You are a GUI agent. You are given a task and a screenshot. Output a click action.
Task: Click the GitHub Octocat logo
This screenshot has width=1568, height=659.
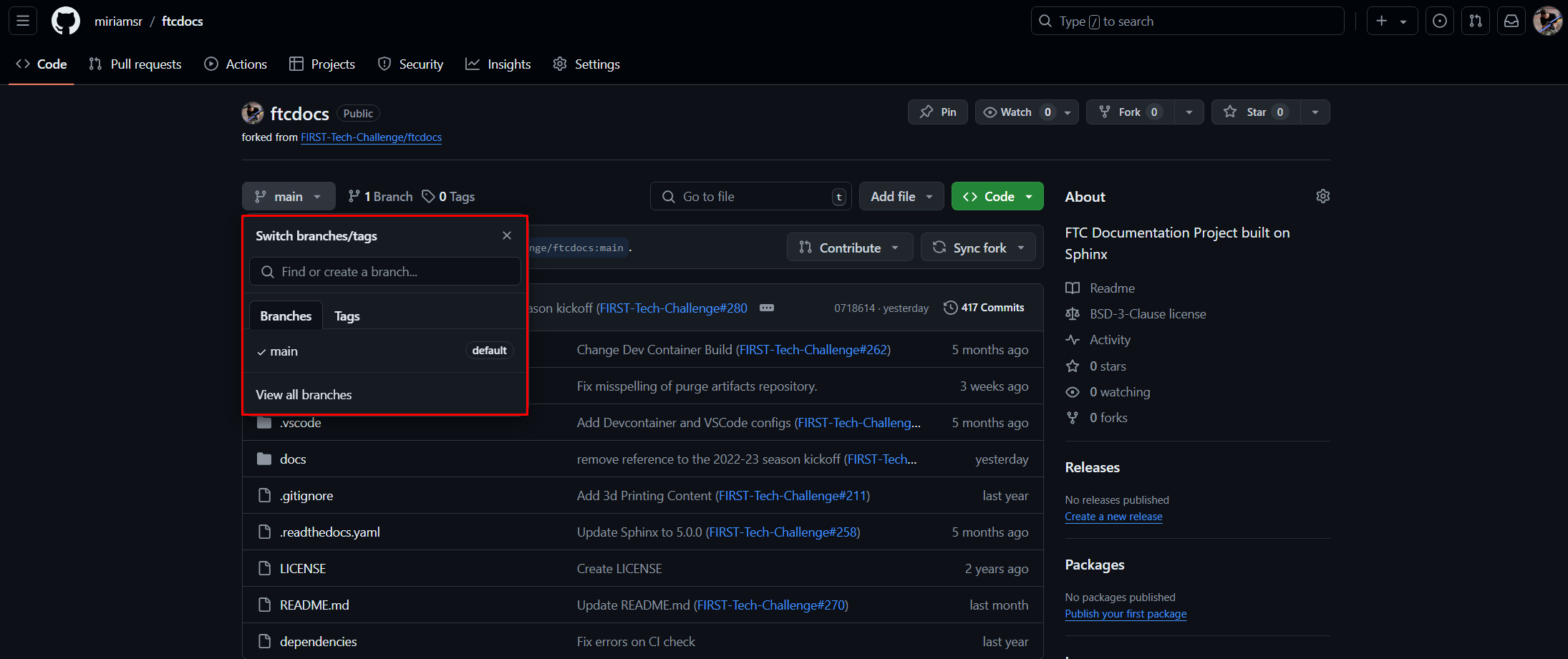(x=66, y=21)
